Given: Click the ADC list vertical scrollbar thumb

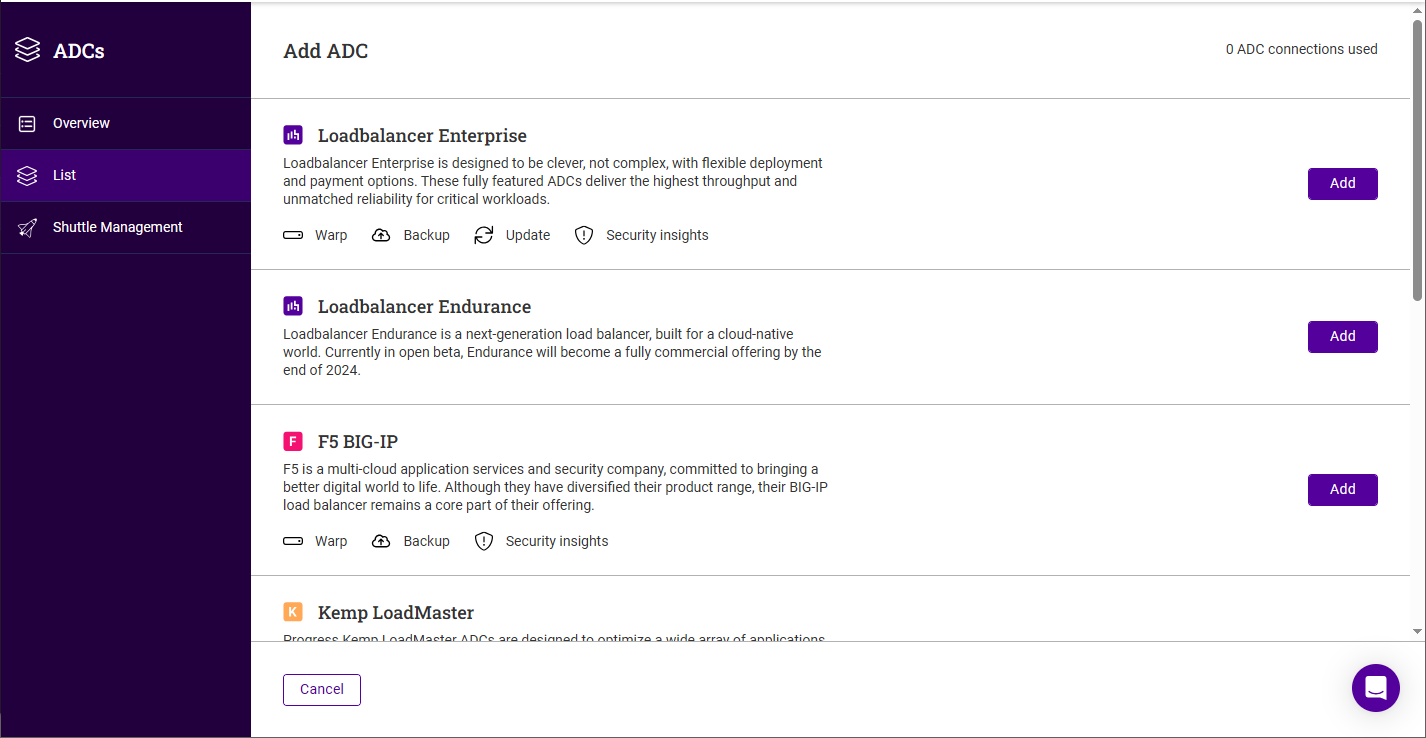Looking at the screenshot, I should pos(1417,160).
